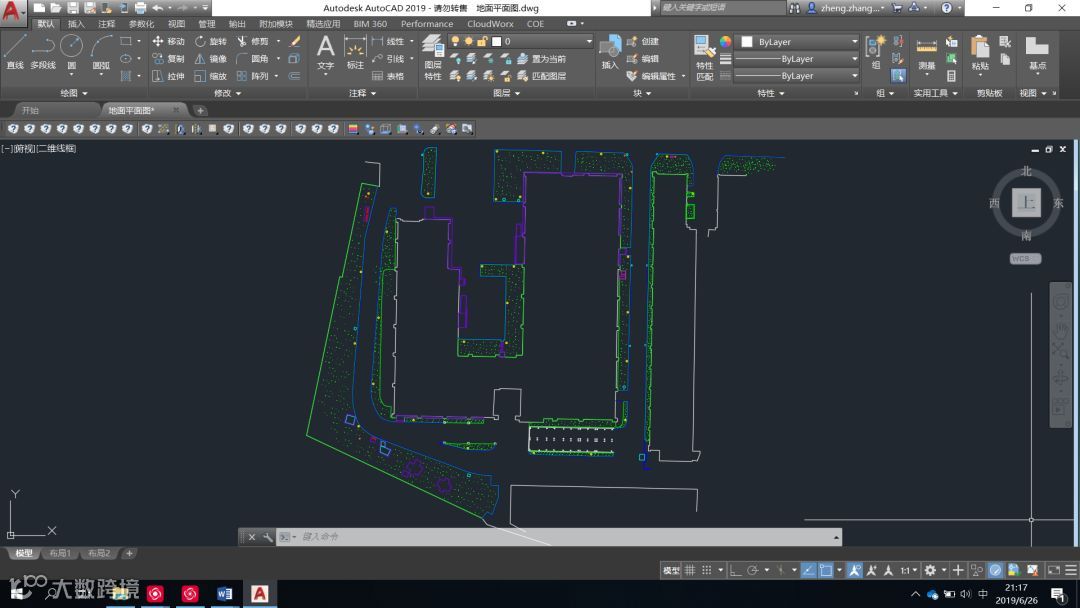Click the 模型 button in status bar
Viewport: 1080px width, 608px height.
(x=671, y=570)
